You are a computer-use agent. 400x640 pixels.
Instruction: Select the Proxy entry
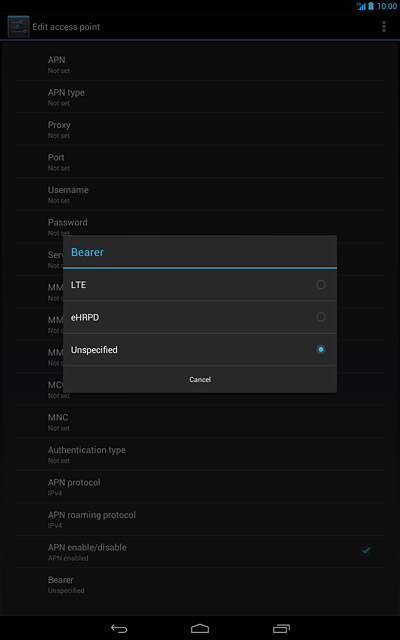pos(200,129)
